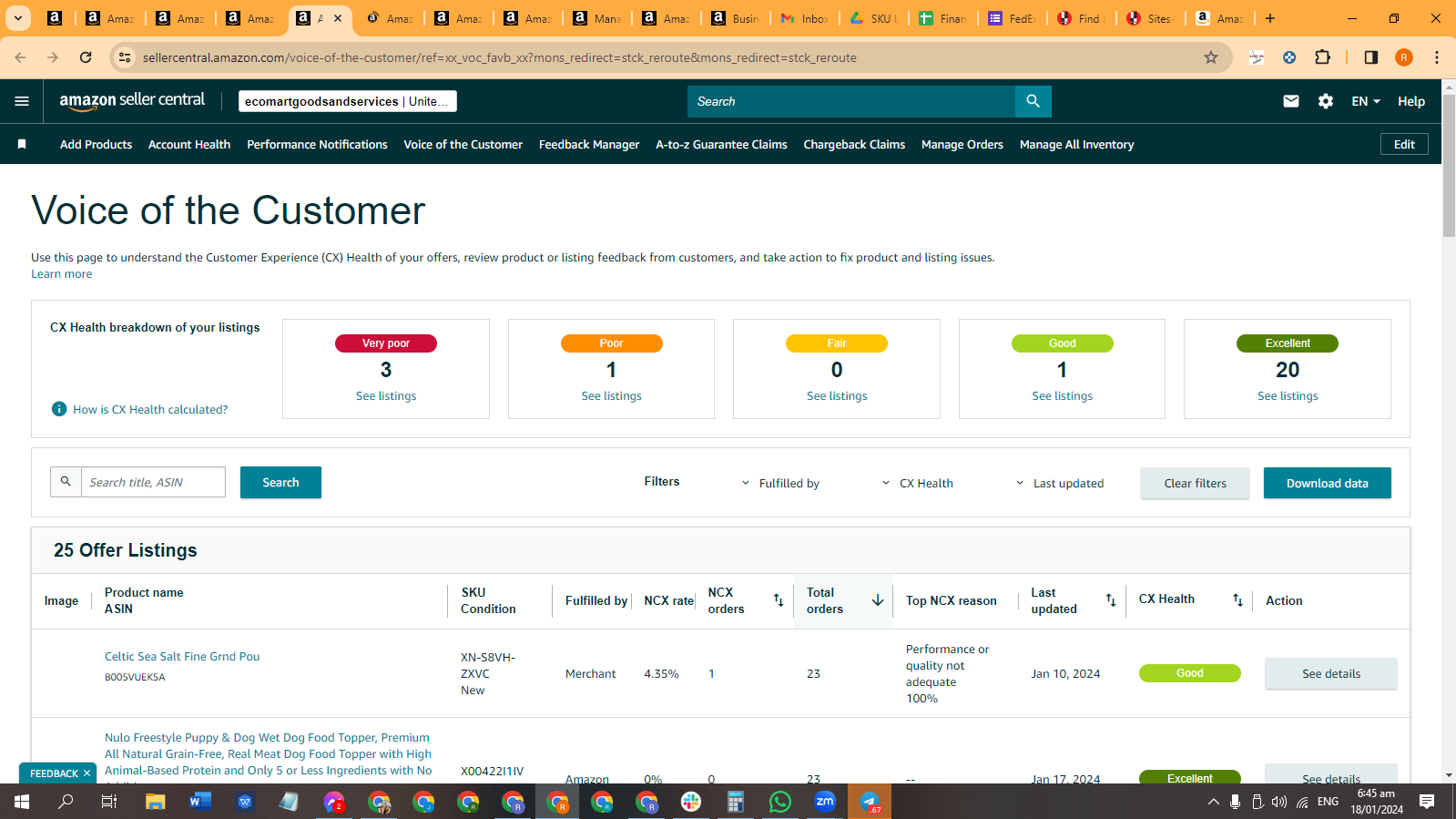The width and height of the screenshot is (1456, 819).
Task: Close the FEEDBACK tab with the X
Action: coord(87,773)
